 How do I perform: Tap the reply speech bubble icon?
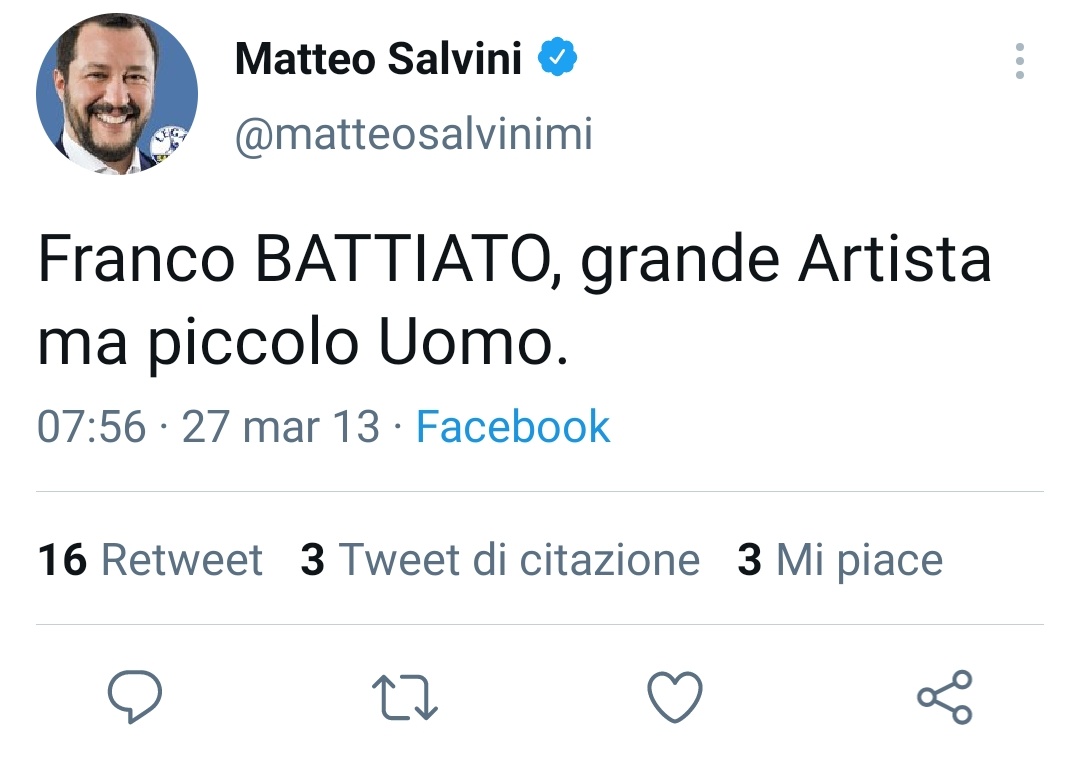point(135,696)
